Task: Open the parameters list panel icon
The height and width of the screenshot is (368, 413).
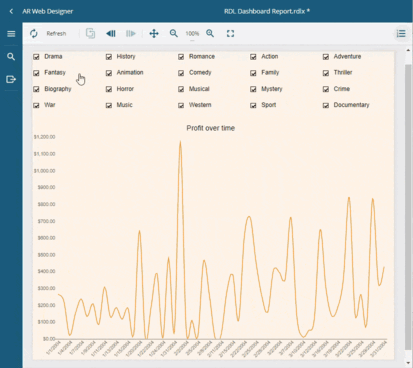Action: coord(401,33)
